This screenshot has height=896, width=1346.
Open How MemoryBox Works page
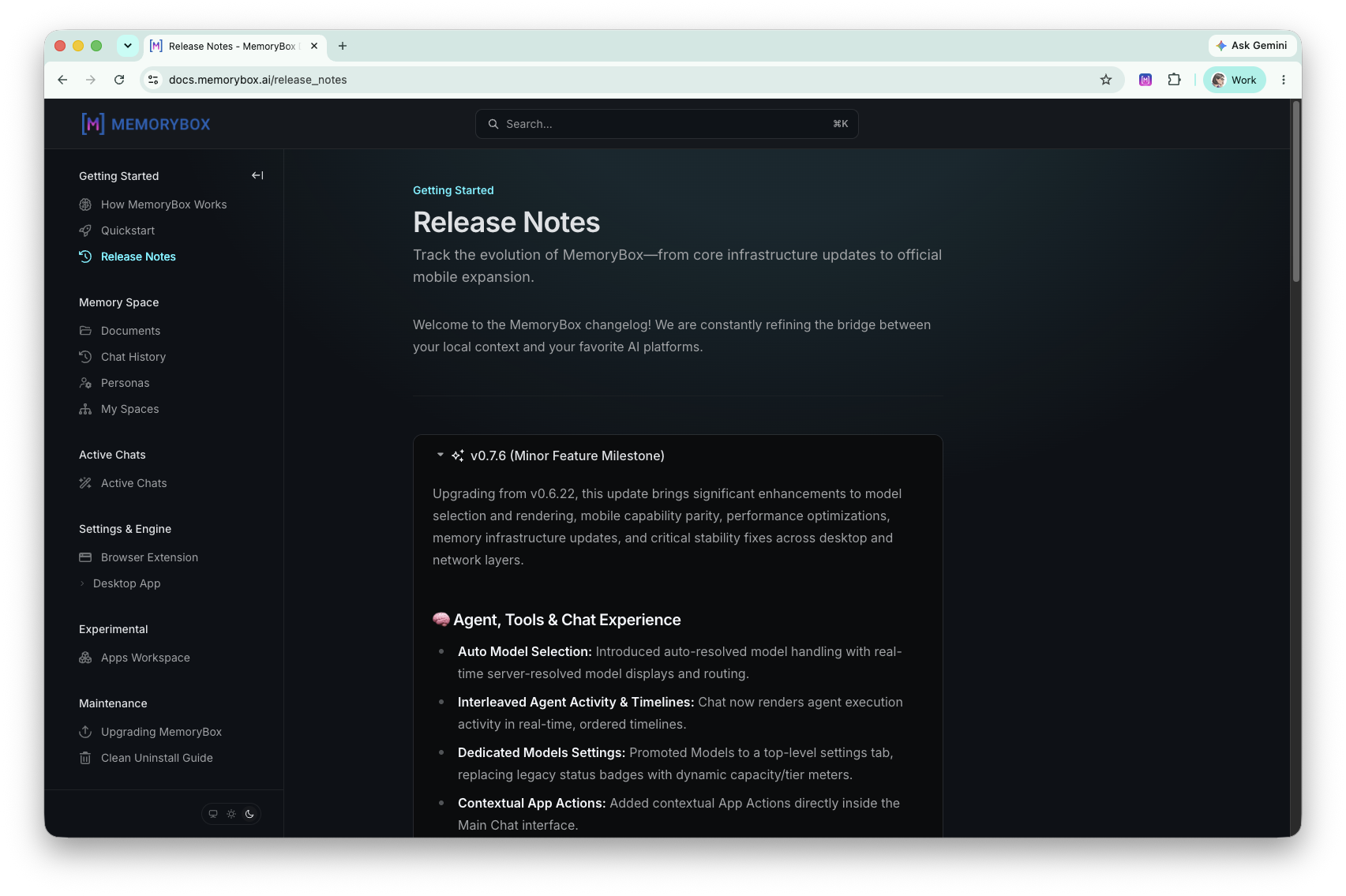tap(163, 204)
